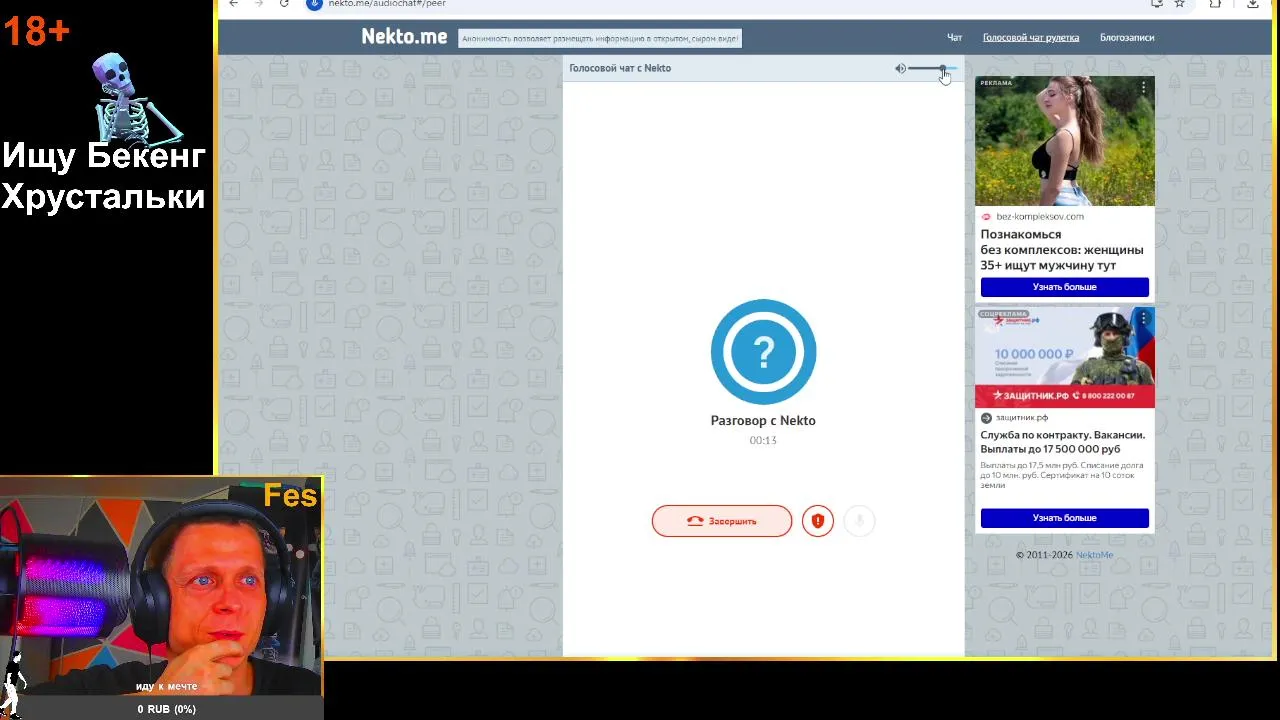Click the Разговор с Nekto label
1280x720 pixels.
763,421
